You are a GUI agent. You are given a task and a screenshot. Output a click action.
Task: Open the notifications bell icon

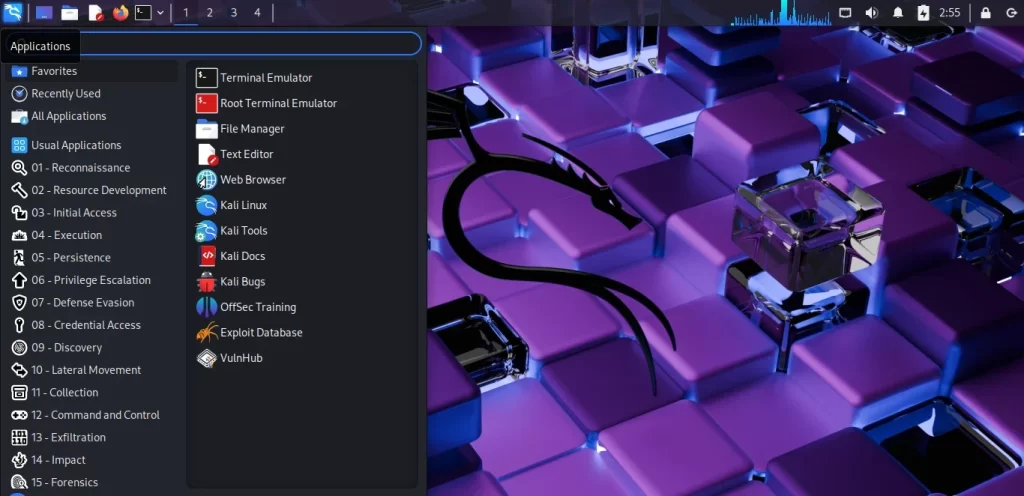pyautogui.click(x=898, y=12)
